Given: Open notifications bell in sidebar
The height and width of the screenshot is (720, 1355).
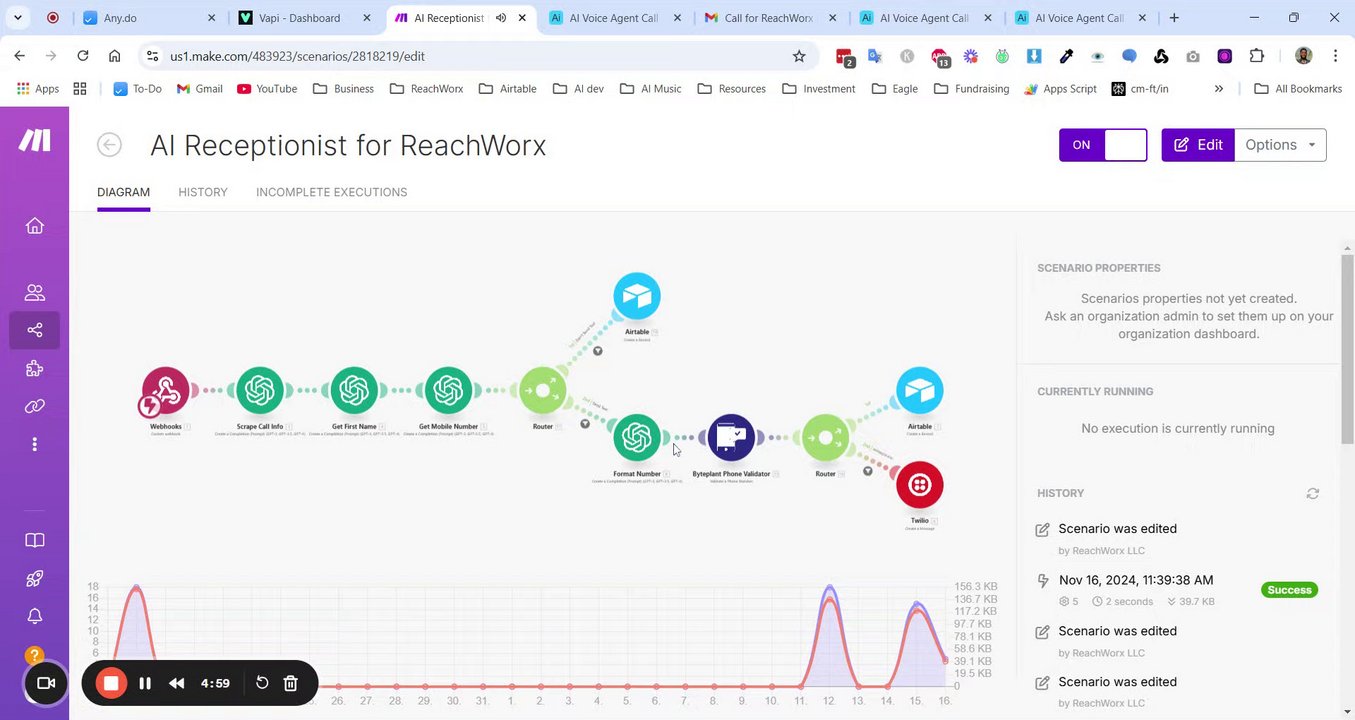Looking at the screenshot, I should coord(35,616).
